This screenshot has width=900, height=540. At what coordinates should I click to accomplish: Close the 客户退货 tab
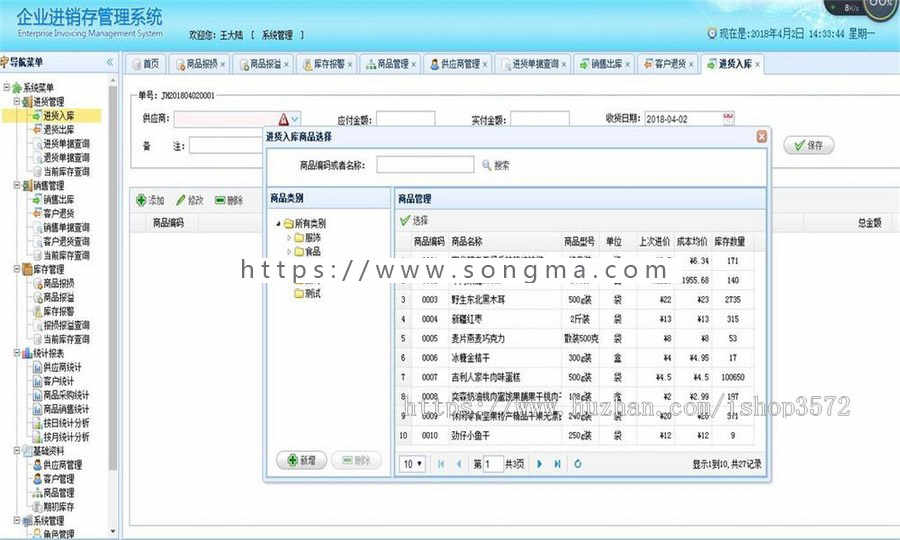[x=691, y=64]
